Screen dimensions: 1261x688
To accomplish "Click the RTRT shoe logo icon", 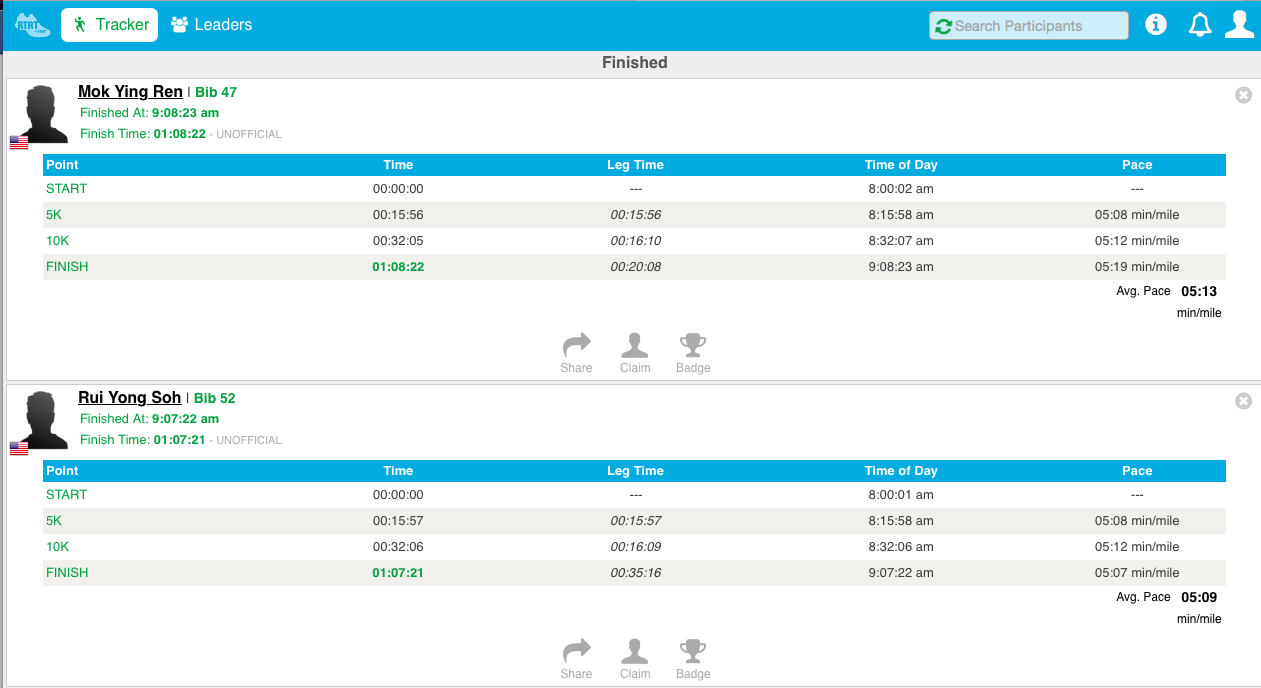I will (32, 25).
